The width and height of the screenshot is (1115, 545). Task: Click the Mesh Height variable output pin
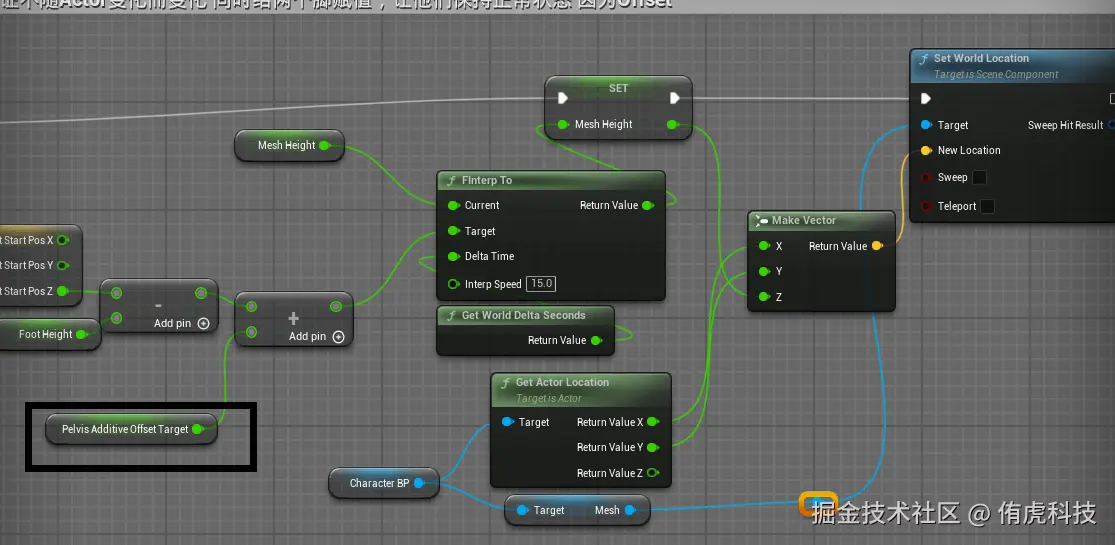[x=325, y=145]
